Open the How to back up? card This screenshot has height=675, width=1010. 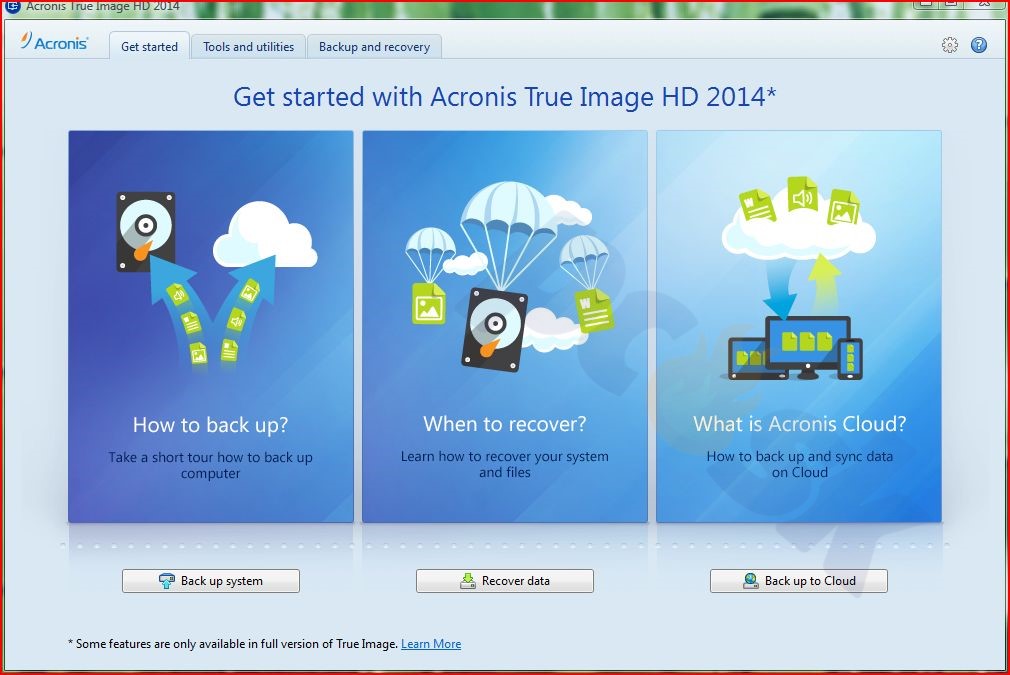coord(211,327)
